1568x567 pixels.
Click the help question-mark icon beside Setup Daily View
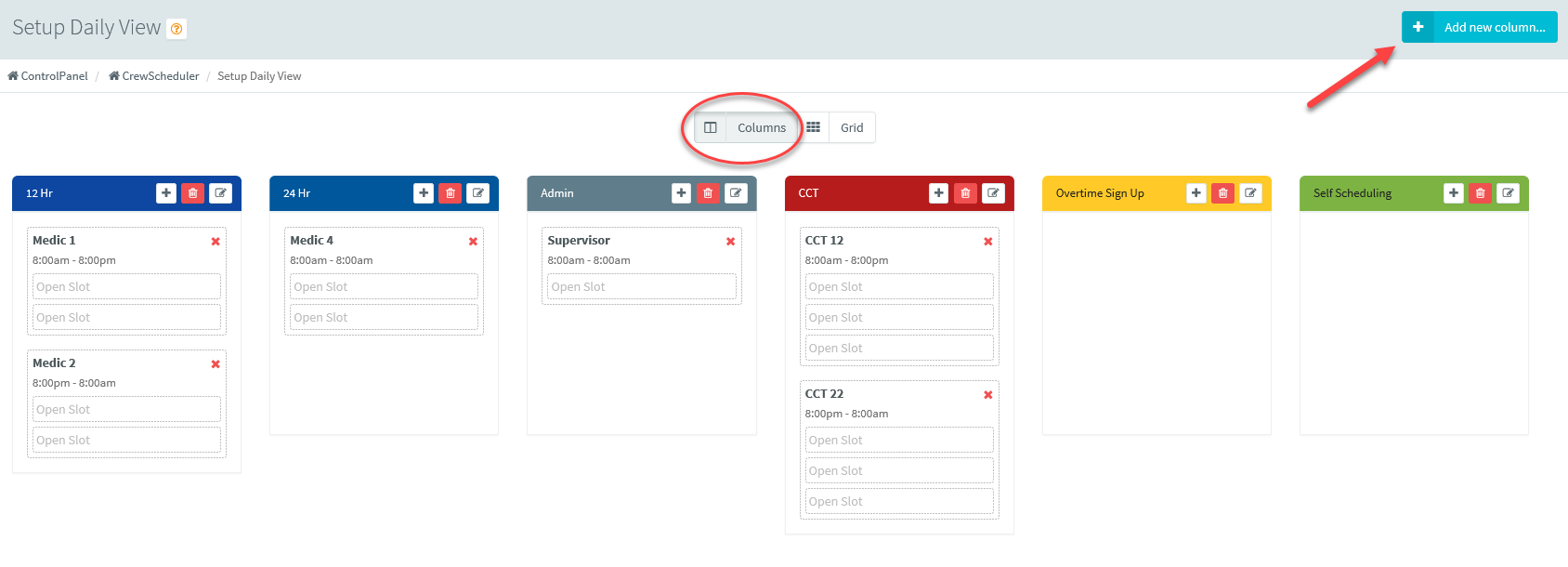[176, 29]
